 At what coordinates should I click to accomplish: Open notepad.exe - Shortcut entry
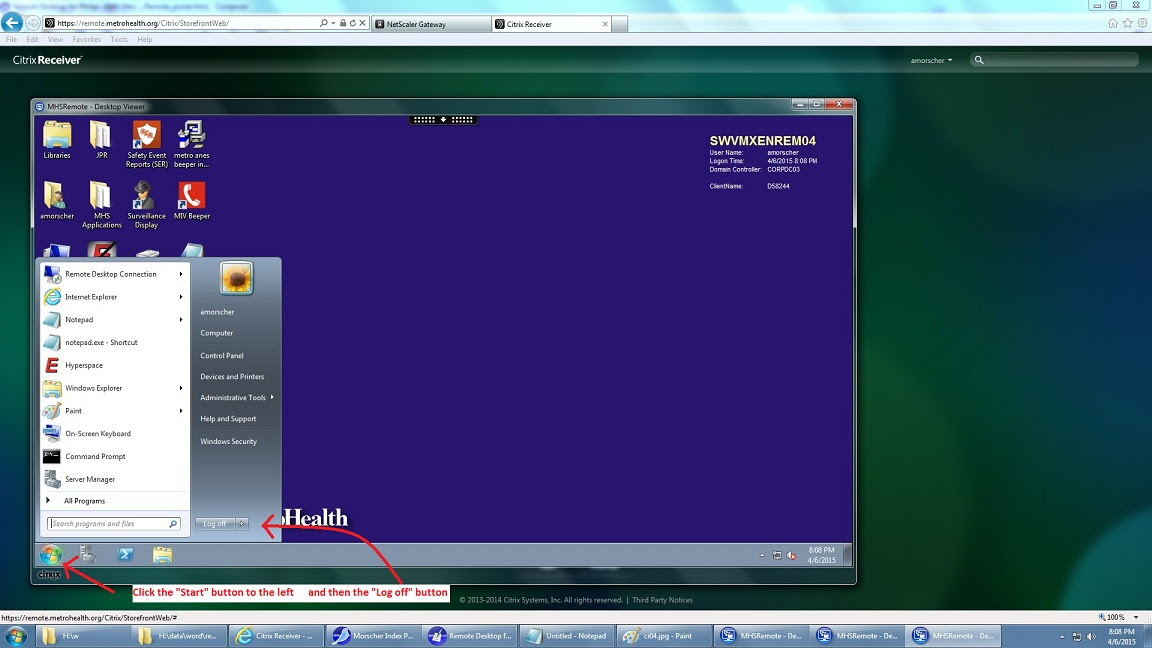[114, 342]
